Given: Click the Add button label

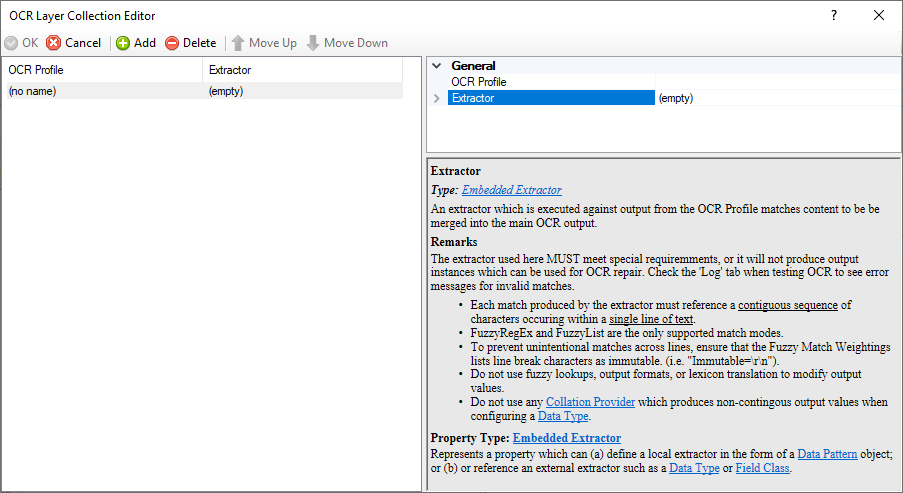Looking at the screenshot, I should [145, 43].
